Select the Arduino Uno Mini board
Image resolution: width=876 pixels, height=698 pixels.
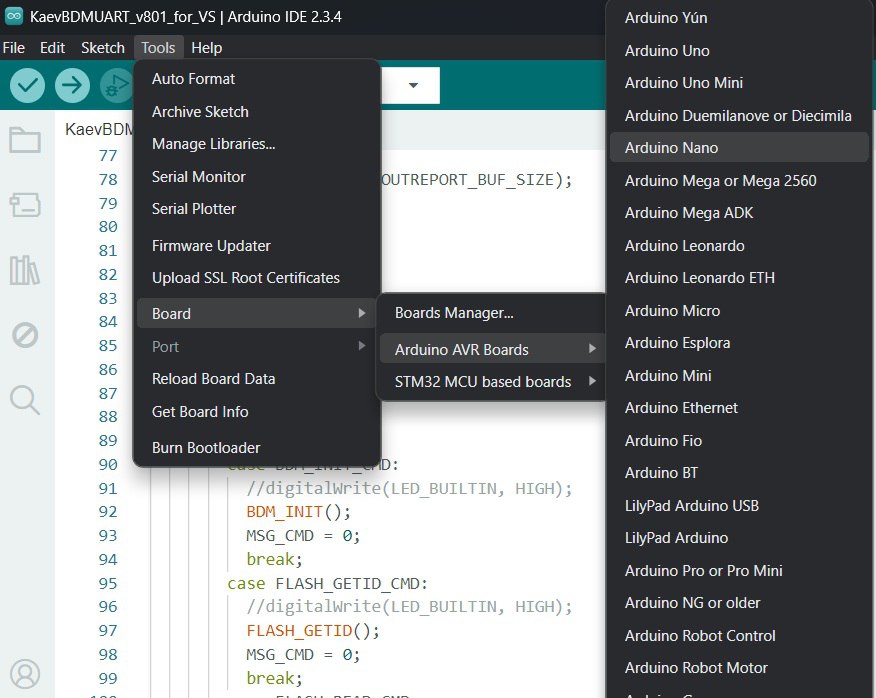739,83
